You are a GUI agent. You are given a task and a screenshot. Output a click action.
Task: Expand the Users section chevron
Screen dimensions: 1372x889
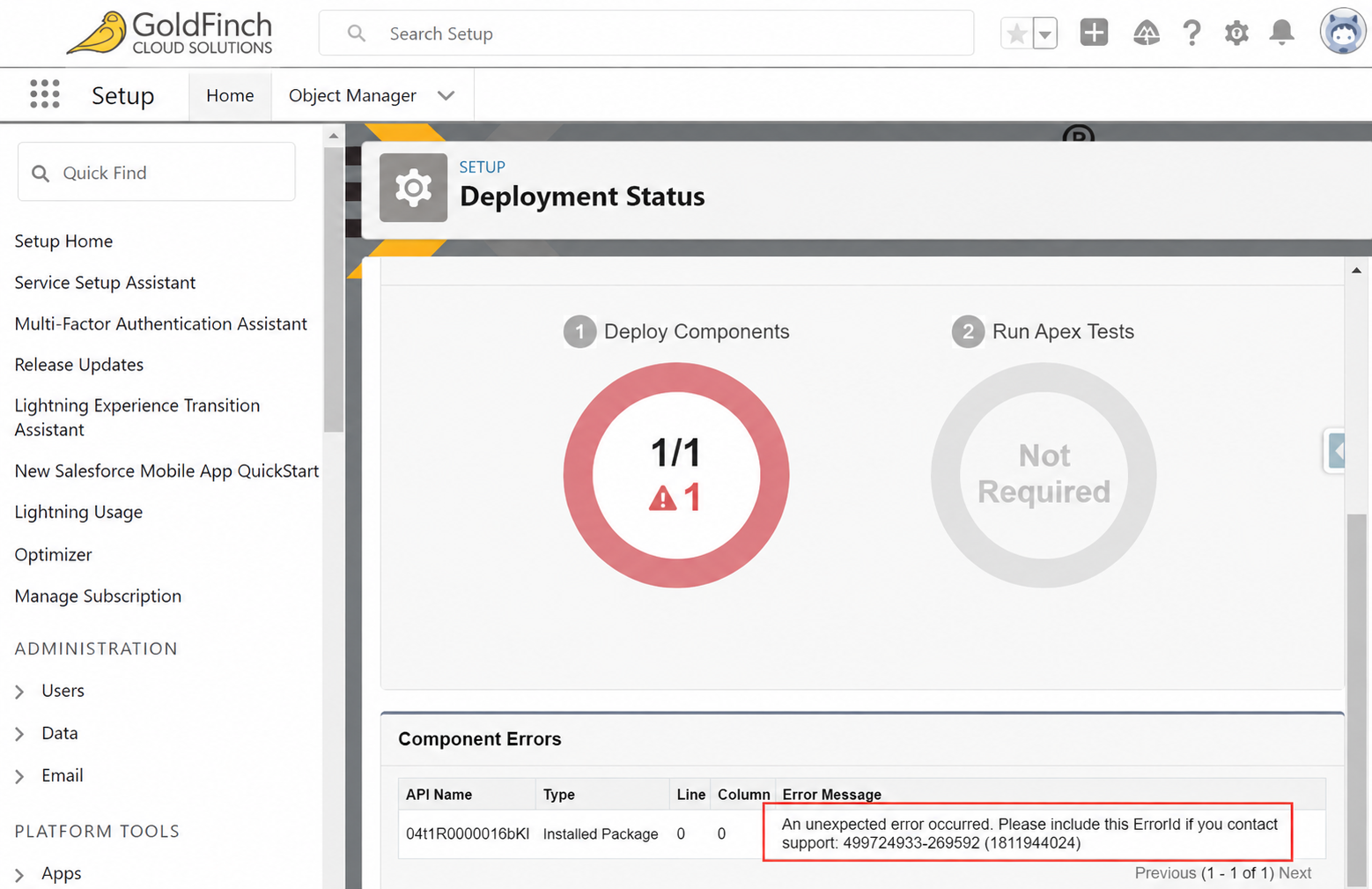point(19,692)
